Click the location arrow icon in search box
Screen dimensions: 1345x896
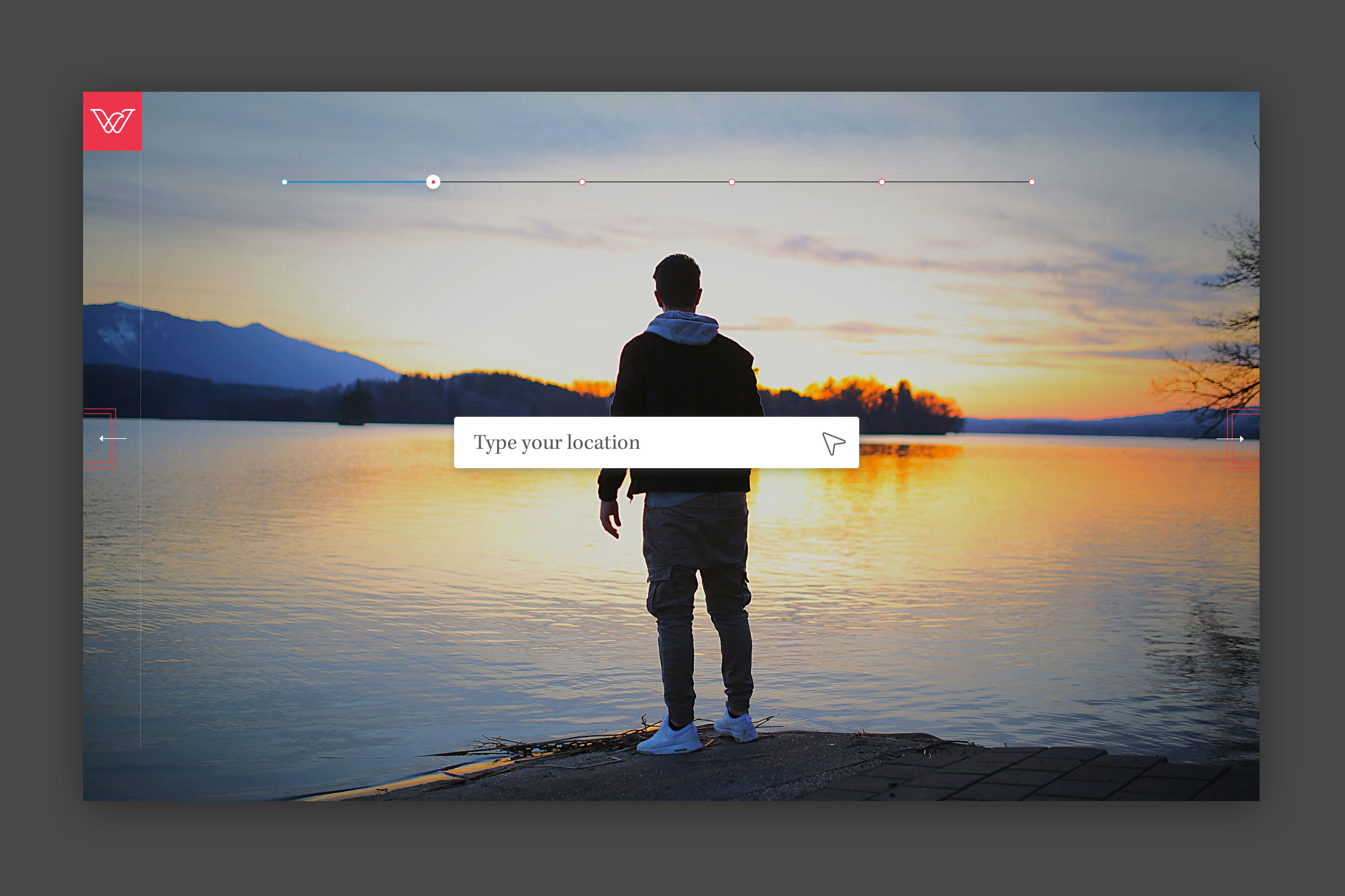[x=834, y=443]
